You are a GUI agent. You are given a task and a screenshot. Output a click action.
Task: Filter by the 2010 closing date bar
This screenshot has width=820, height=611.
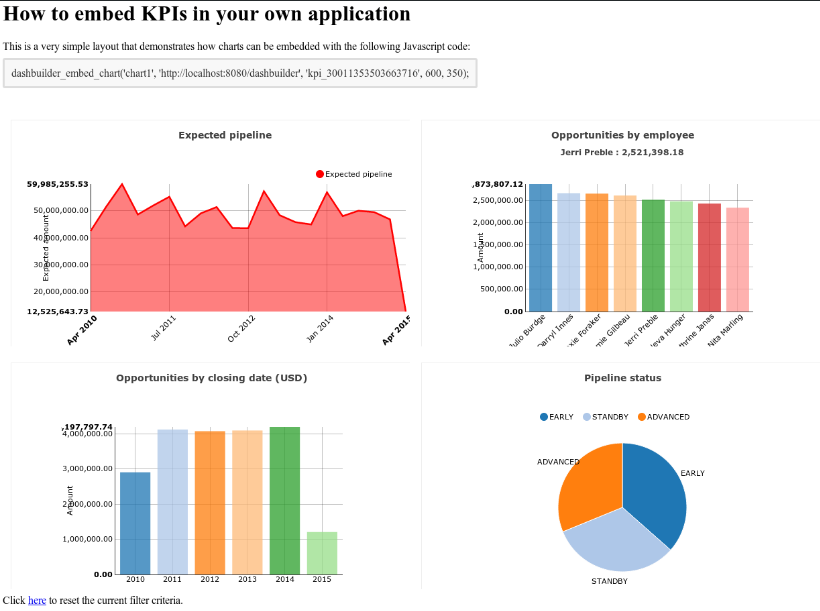tap(135, 523)
